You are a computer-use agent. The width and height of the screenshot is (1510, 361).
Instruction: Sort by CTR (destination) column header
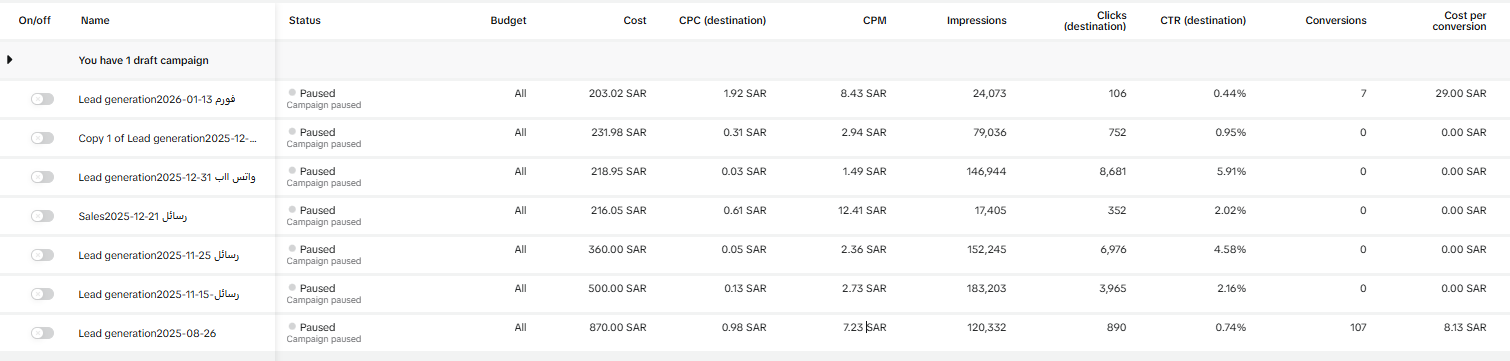click(1203, 20)
